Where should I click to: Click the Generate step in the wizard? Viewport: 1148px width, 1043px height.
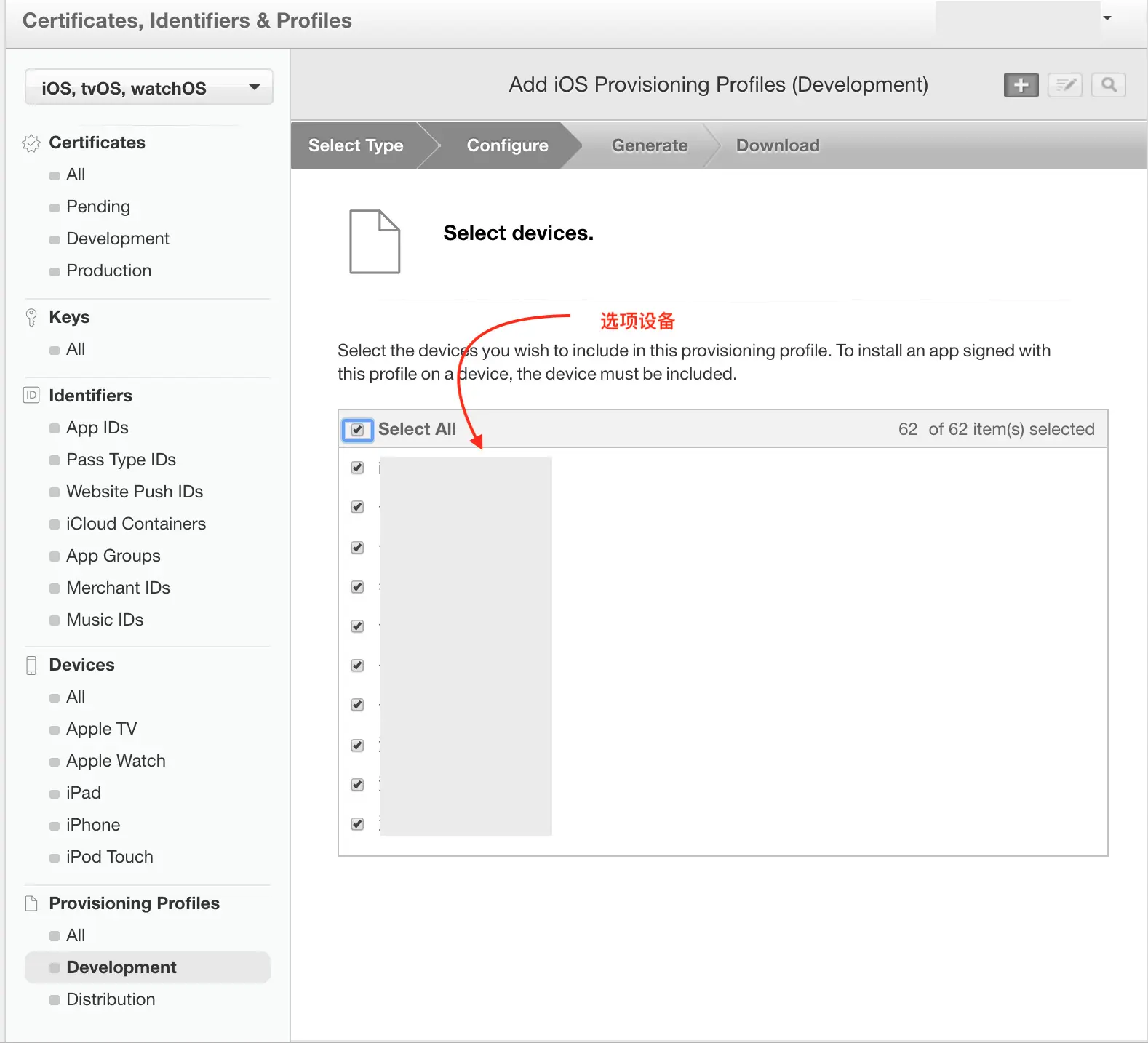[x=650, y=145]
